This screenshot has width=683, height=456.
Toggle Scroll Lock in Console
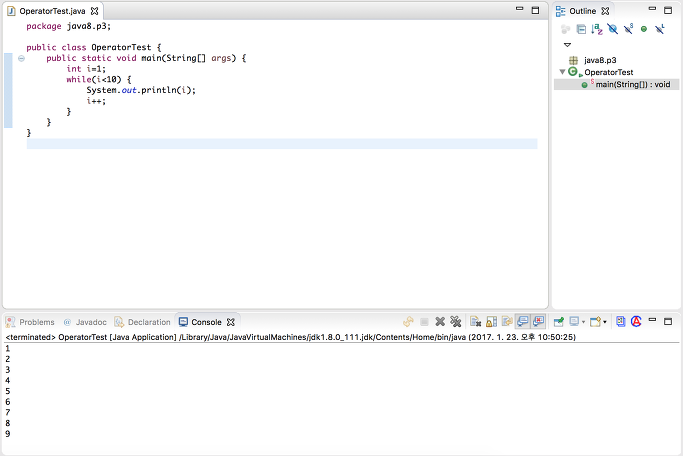click(x=491, y=322)
